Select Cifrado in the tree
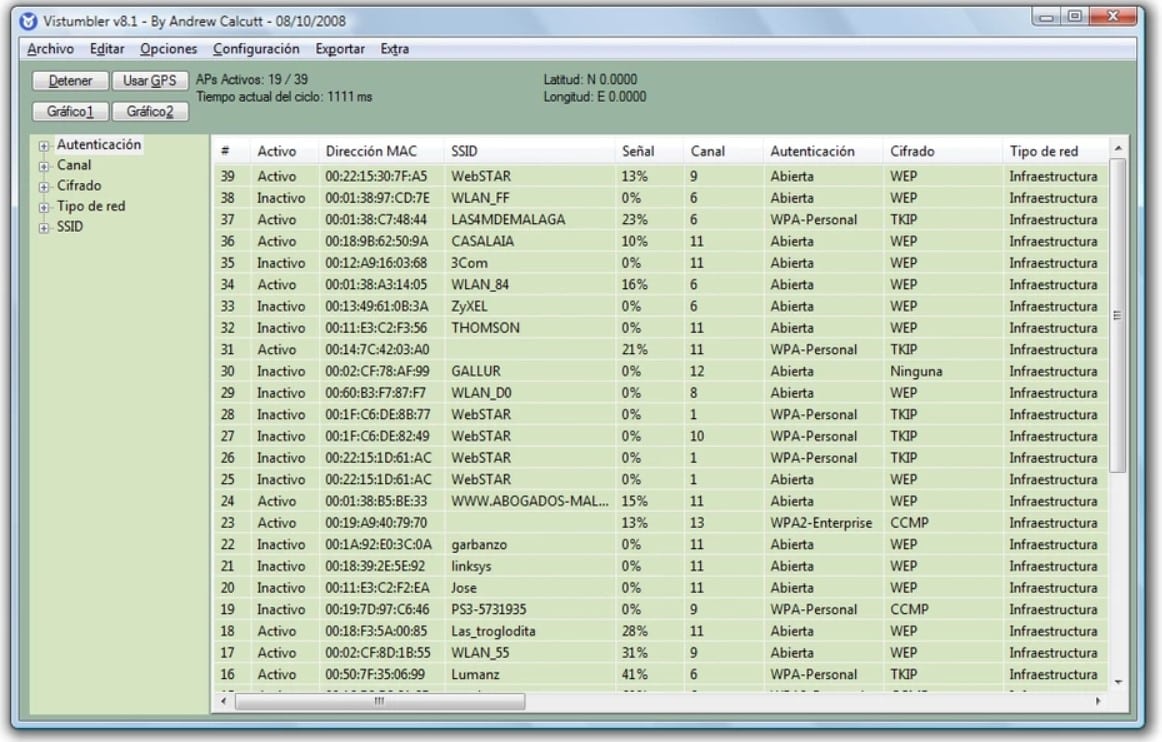 [79, 185]
